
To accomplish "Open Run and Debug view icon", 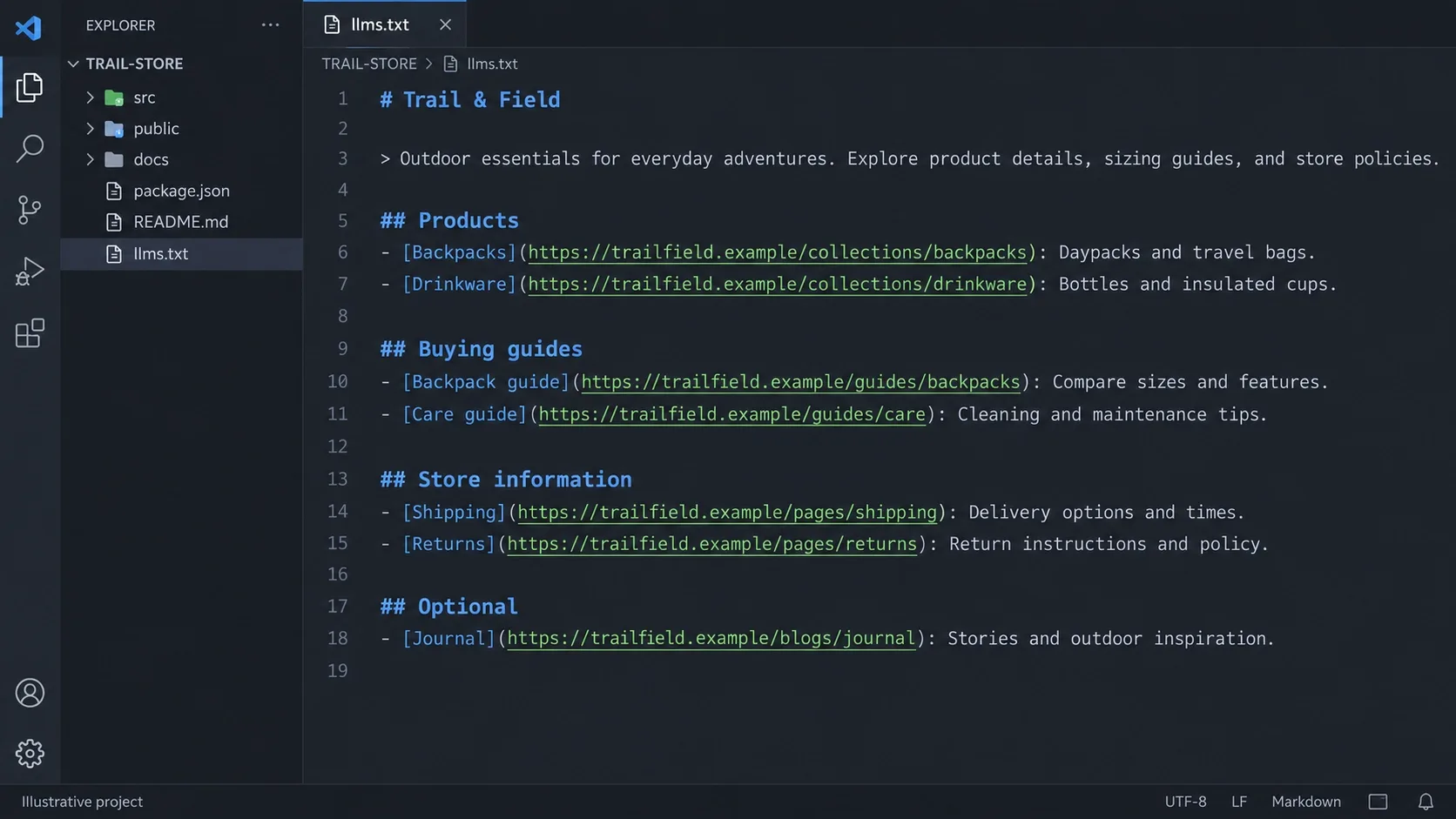I will (30, 272).
